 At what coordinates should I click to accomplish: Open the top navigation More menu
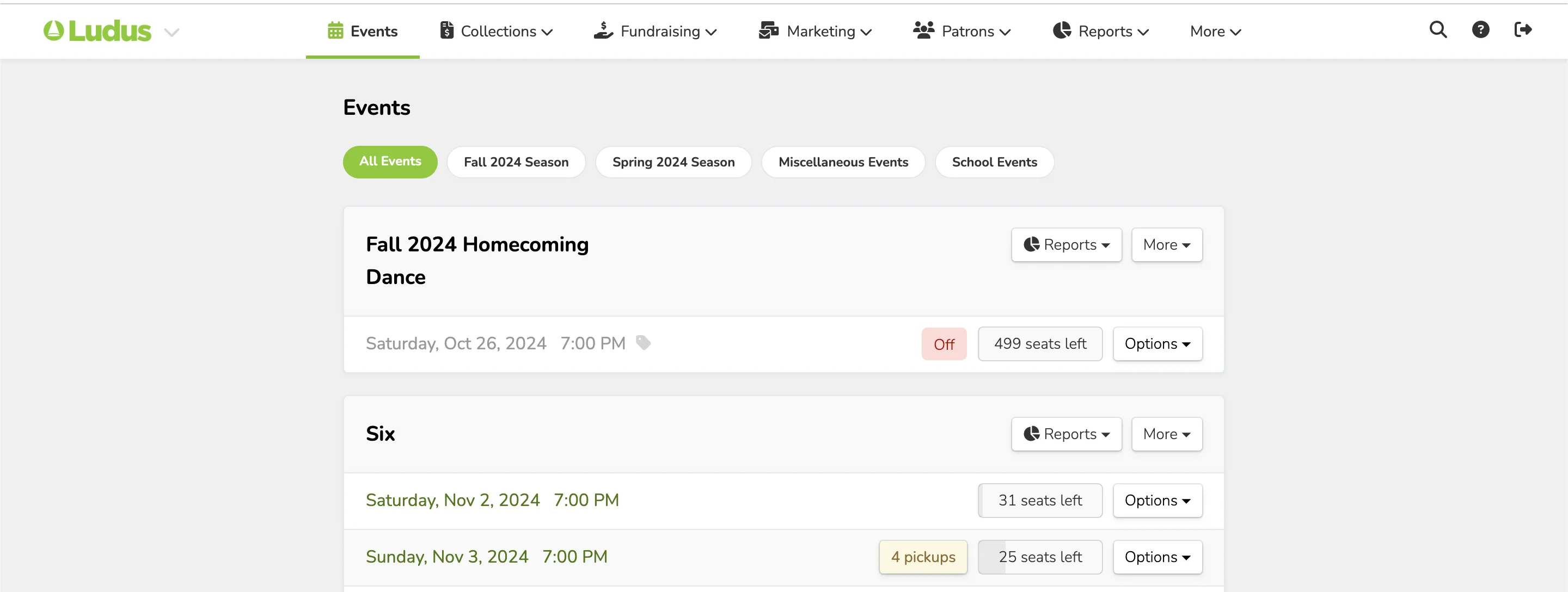(x=1215, y=31)
